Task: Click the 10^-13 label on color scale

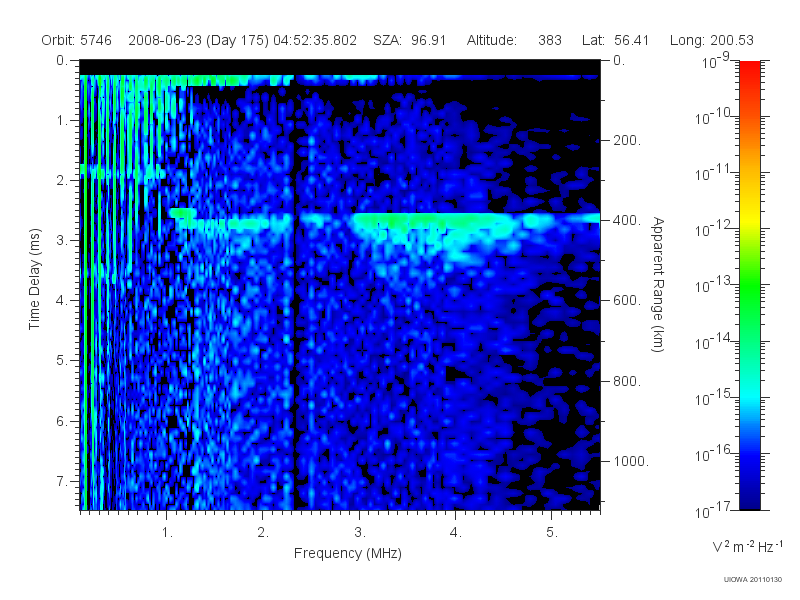Action: pyautogui.click(x=713, y=285)
